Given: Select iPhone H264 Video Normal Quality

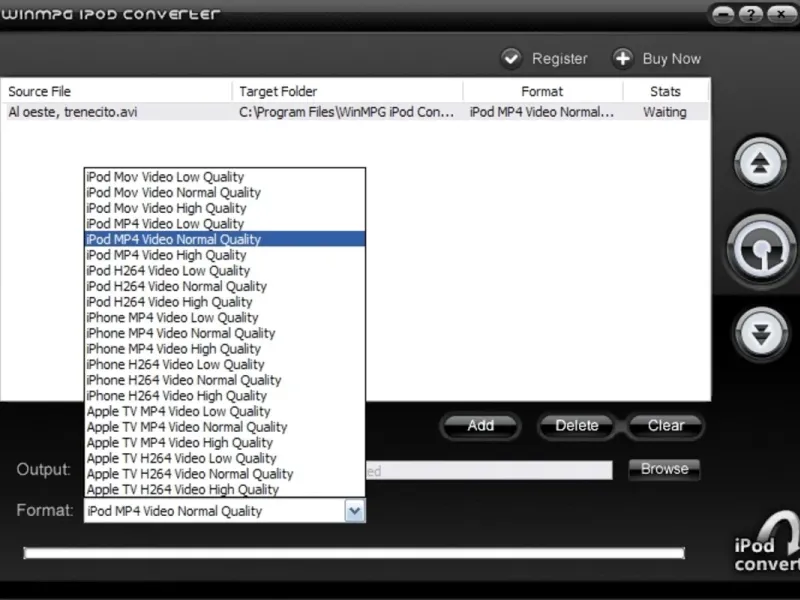Looking at the screenshot, I should coord(224,380).
